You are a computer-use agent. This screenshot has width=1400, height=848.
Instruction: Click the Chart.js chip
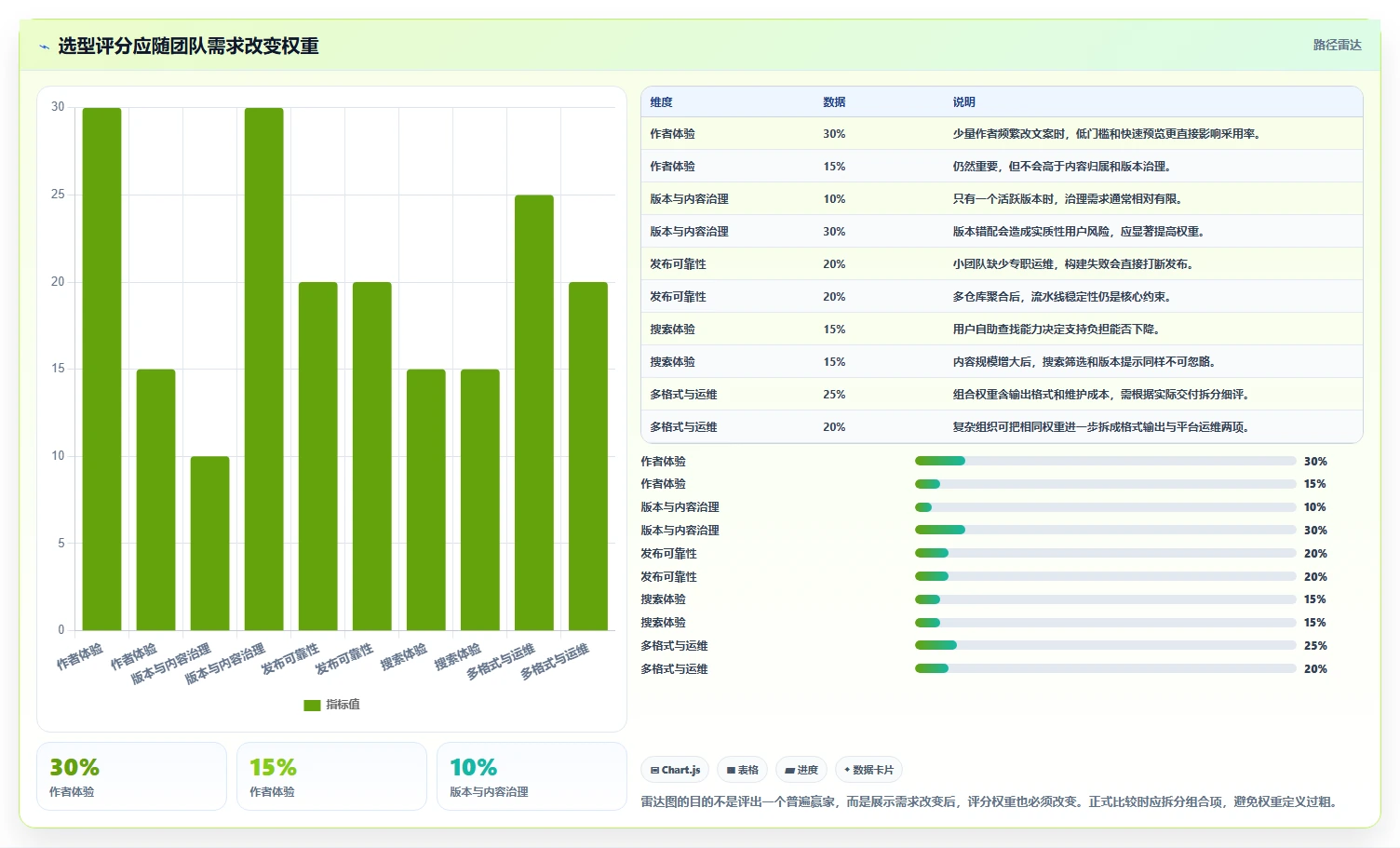675,770
